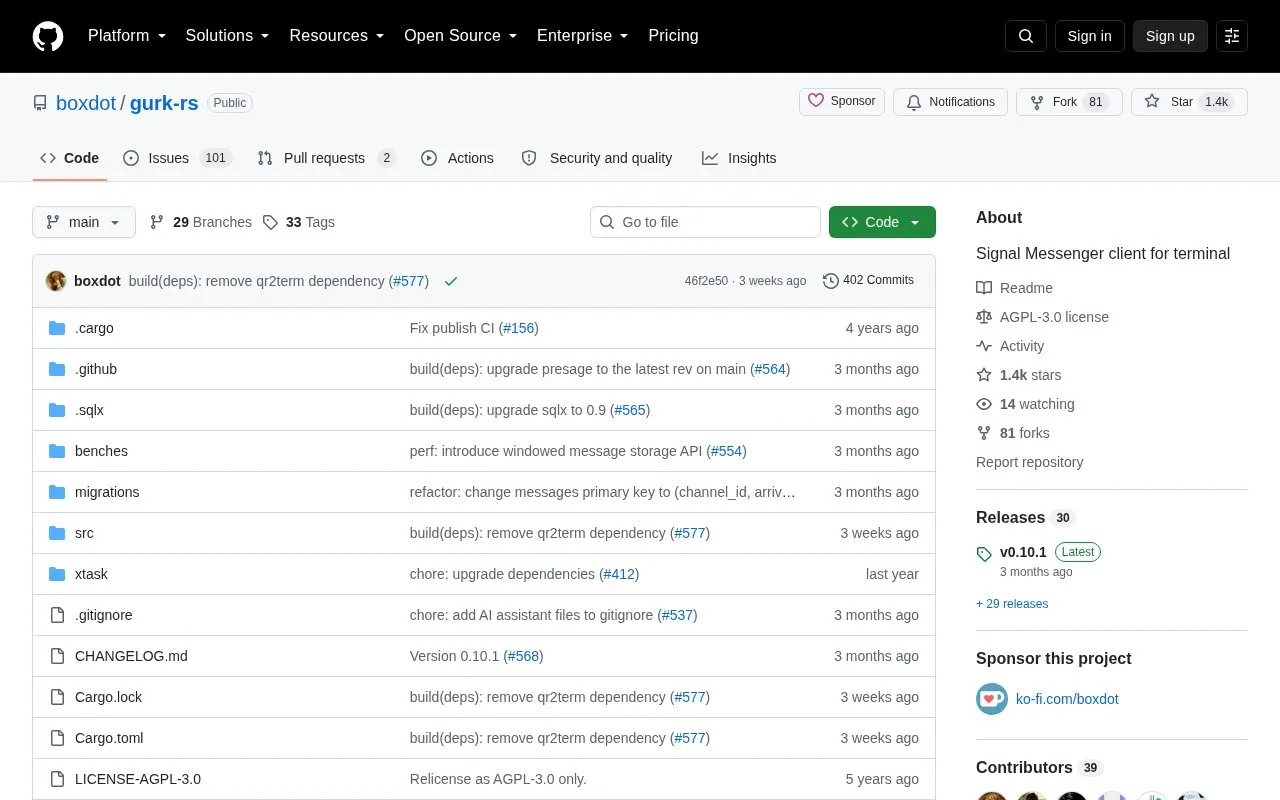This screenshot has width=1280, height=800.
Task: Click the Branches git icon
Action: (157, 222)
